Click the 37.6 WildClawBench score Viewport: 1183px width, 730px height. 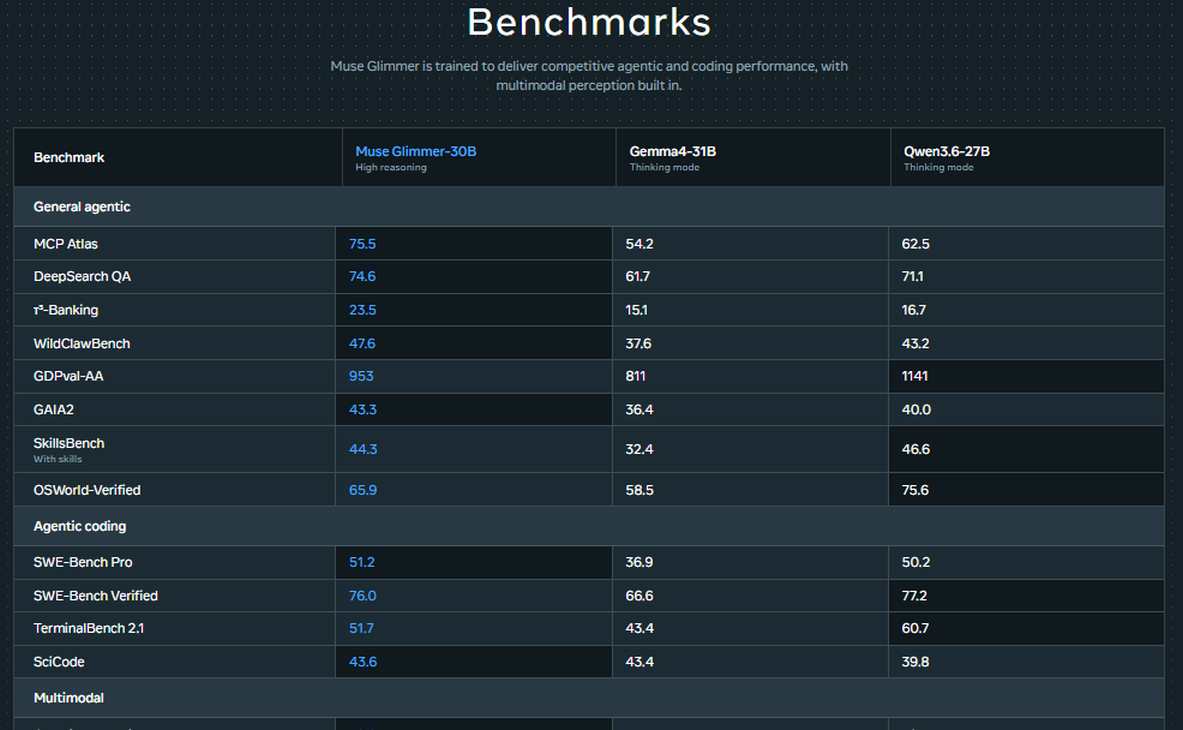click(x=638, y=343)
